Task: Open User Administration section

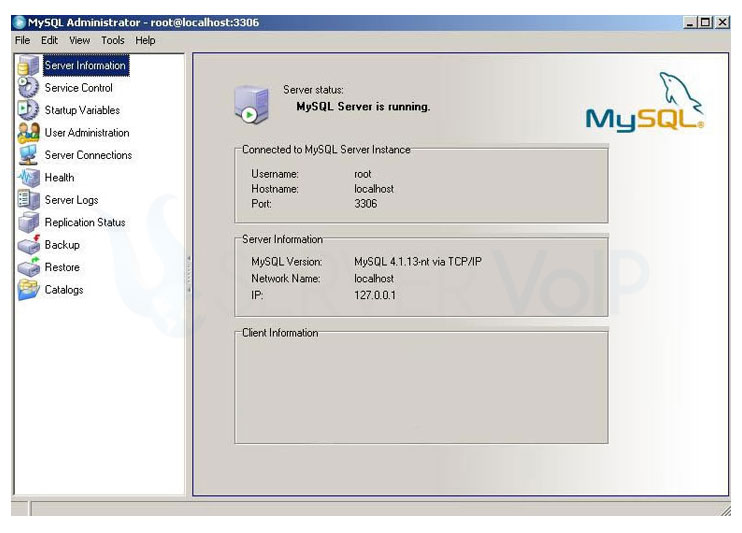Action: [x=87, y=133]
